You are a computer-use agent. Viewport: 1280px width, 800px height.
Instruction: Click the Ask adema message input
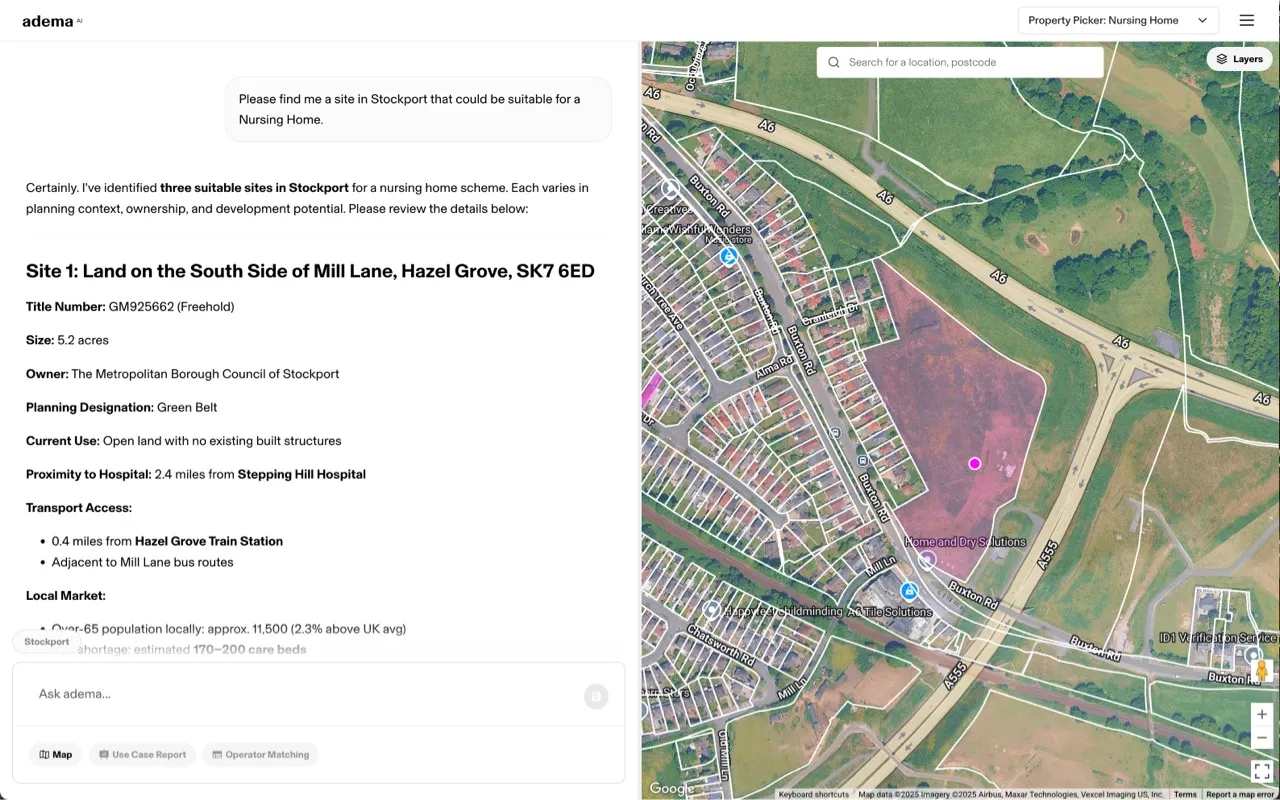tap(300, 694)
